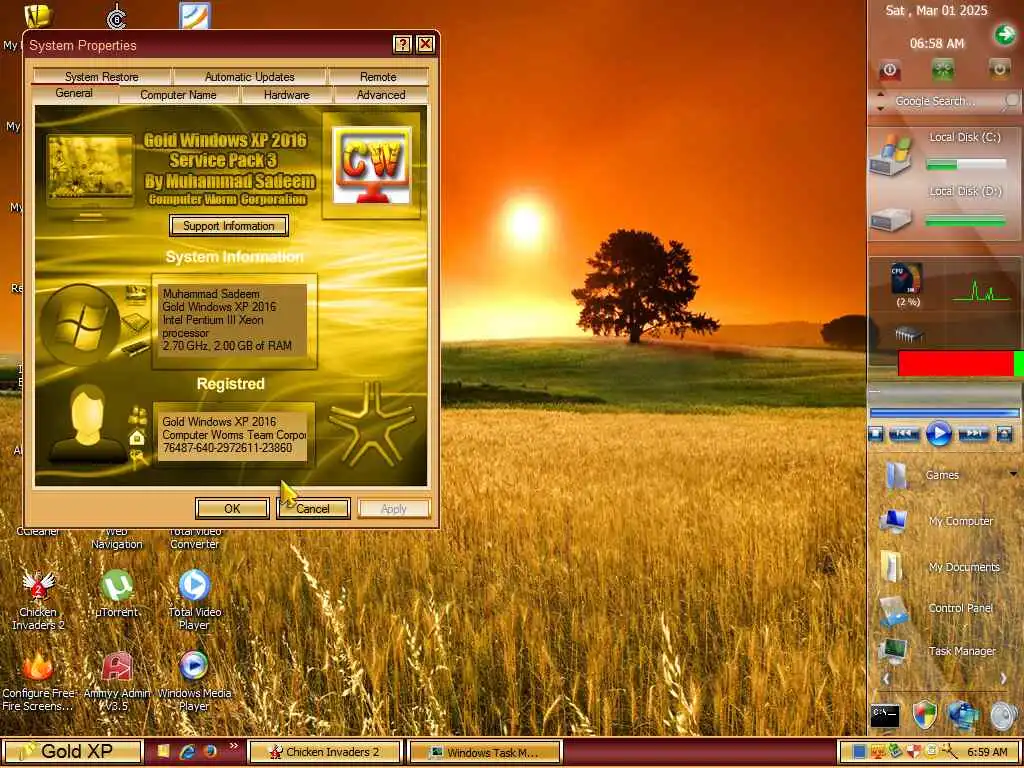Click the green arrow button near clock
Screen dimensions: 1024x768
tap(1004, 35)
